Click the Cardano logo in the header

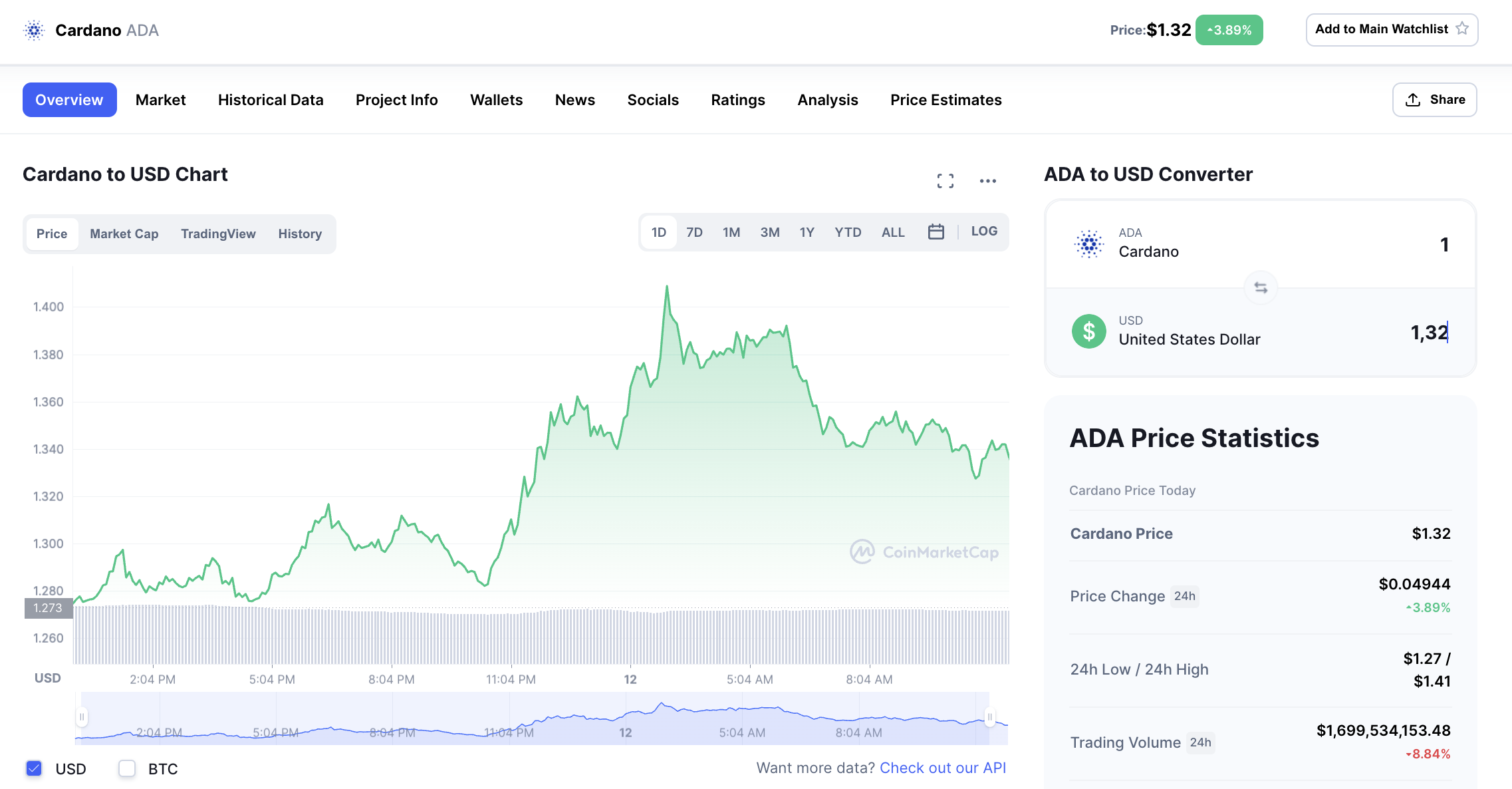pos(34,30)
